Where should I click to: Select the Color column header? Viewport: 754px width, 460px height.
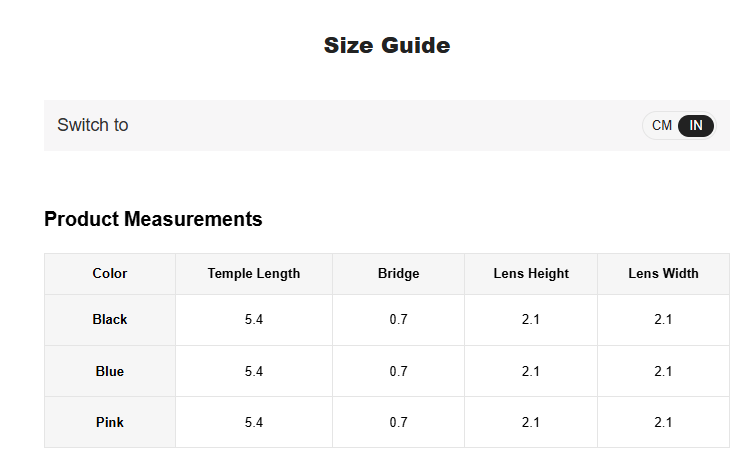(110, 274)
